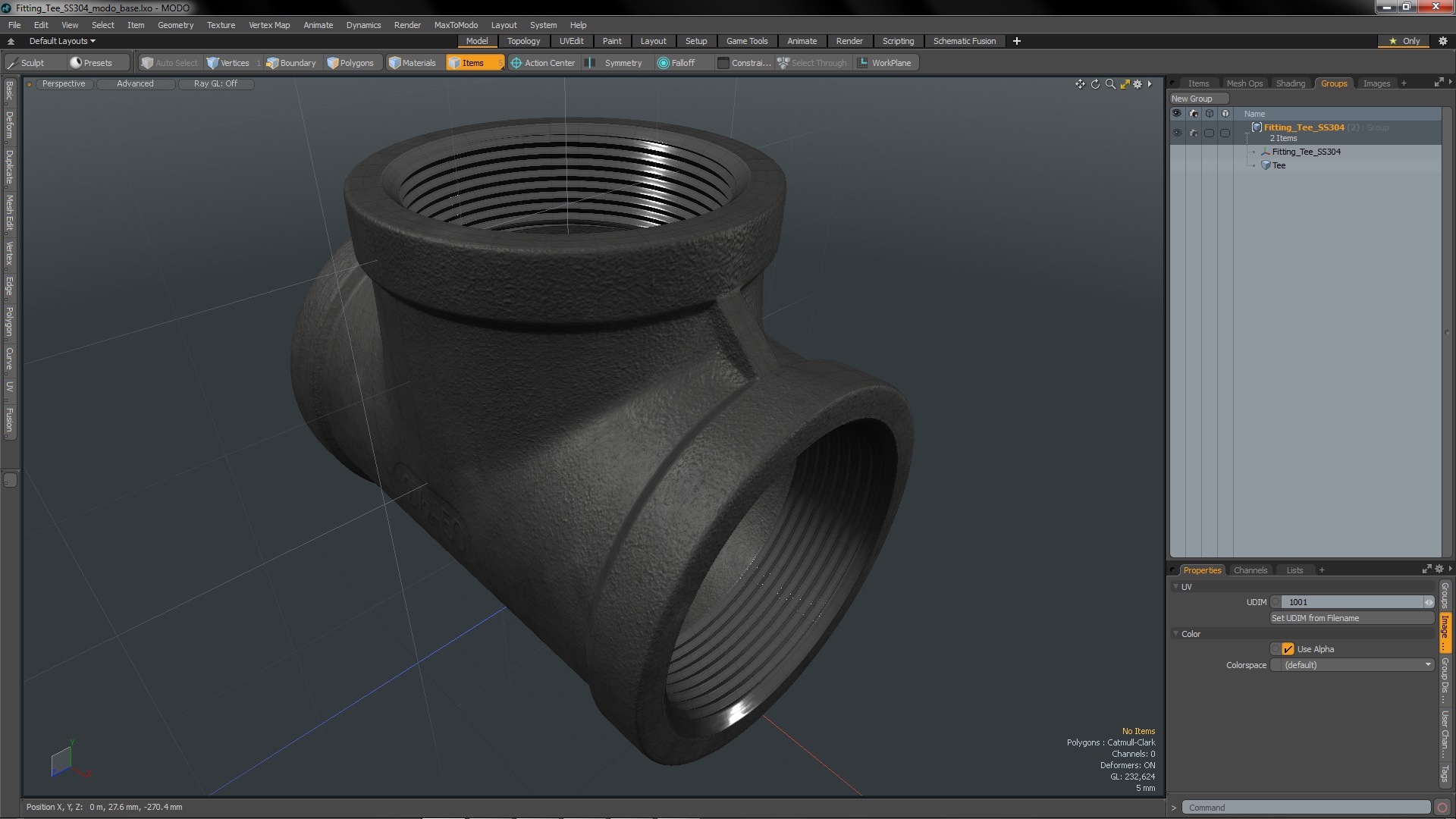The height and width of the screenshot is (819, 1456).
Task: Click Set UDIM from Filename button
Action: [1352, 618]
